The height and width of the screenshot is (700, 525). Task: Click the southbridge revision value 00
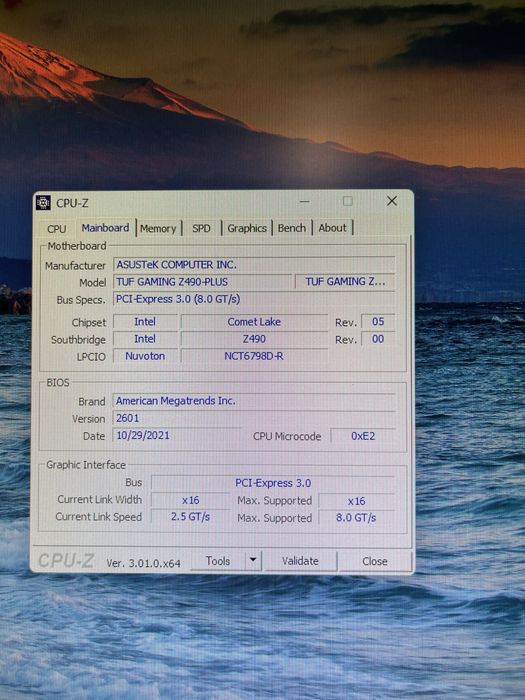pos(378,339)
